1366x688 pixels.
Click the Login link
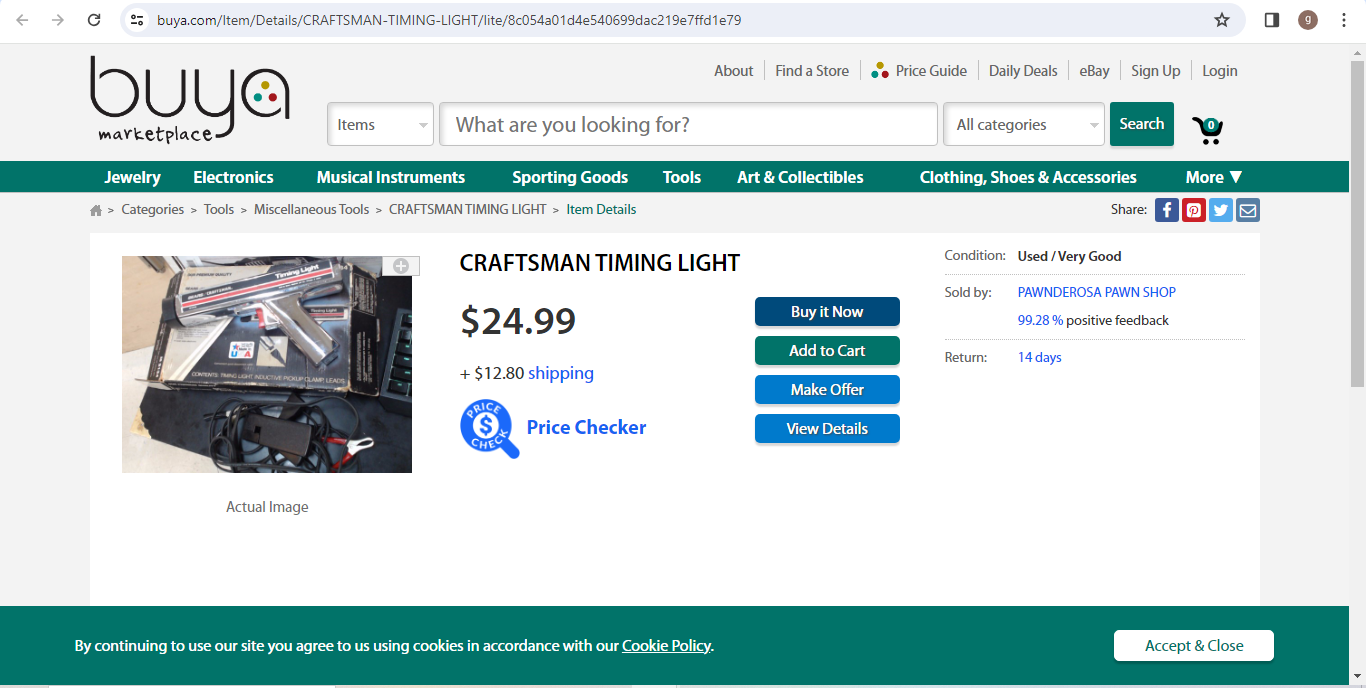coord(1220,71)
